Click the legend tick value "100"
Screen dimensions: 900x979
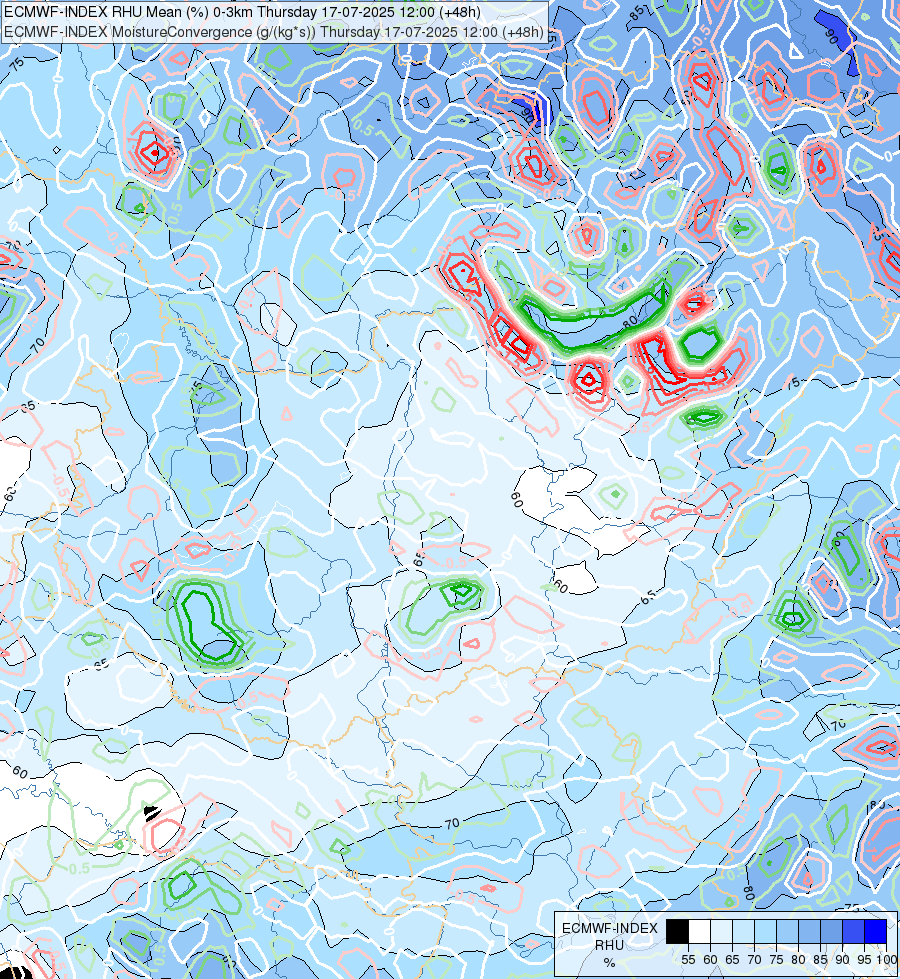887,960
